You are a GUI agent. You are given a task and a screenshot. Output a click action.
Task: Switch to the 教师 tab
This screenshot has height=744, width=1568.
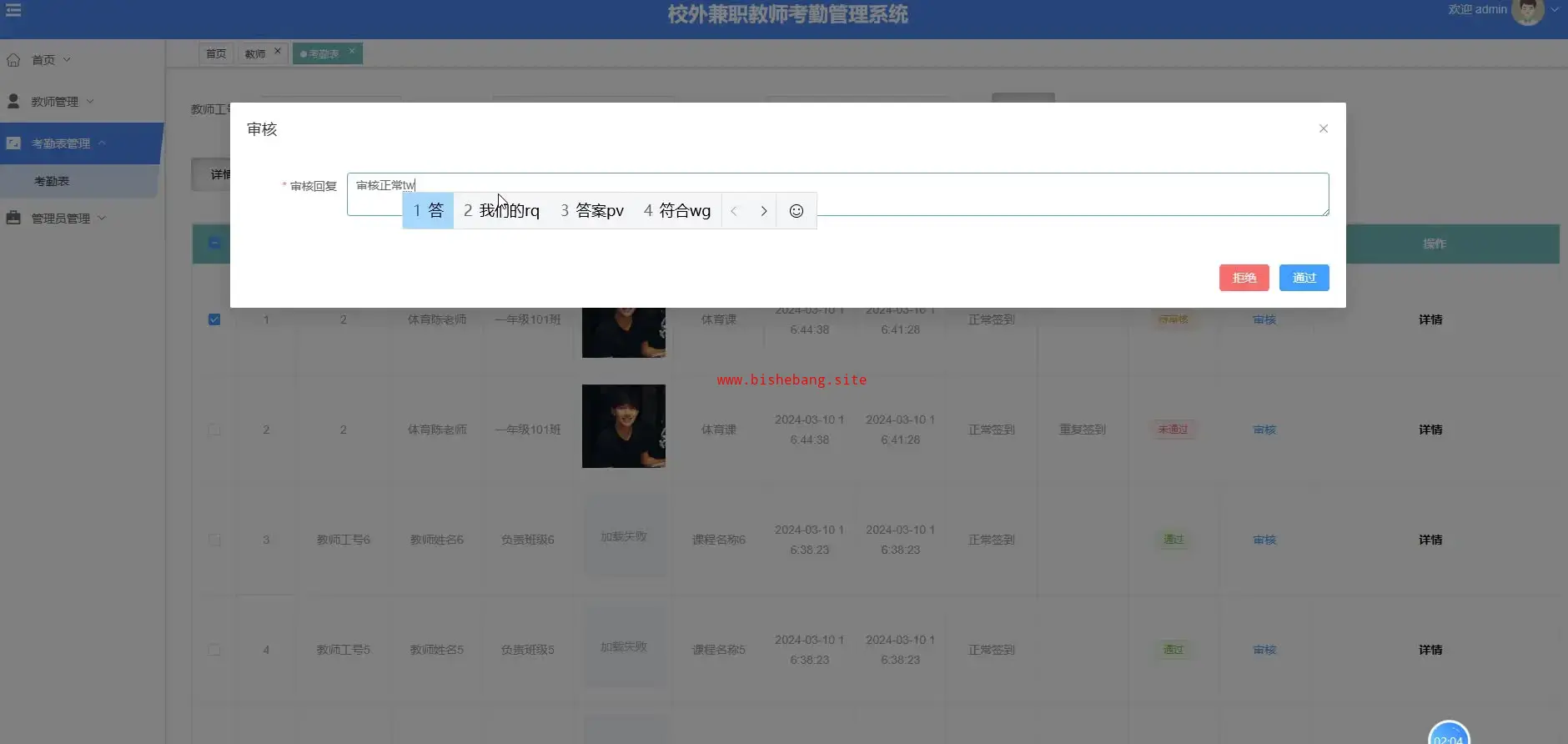[255, 53]
